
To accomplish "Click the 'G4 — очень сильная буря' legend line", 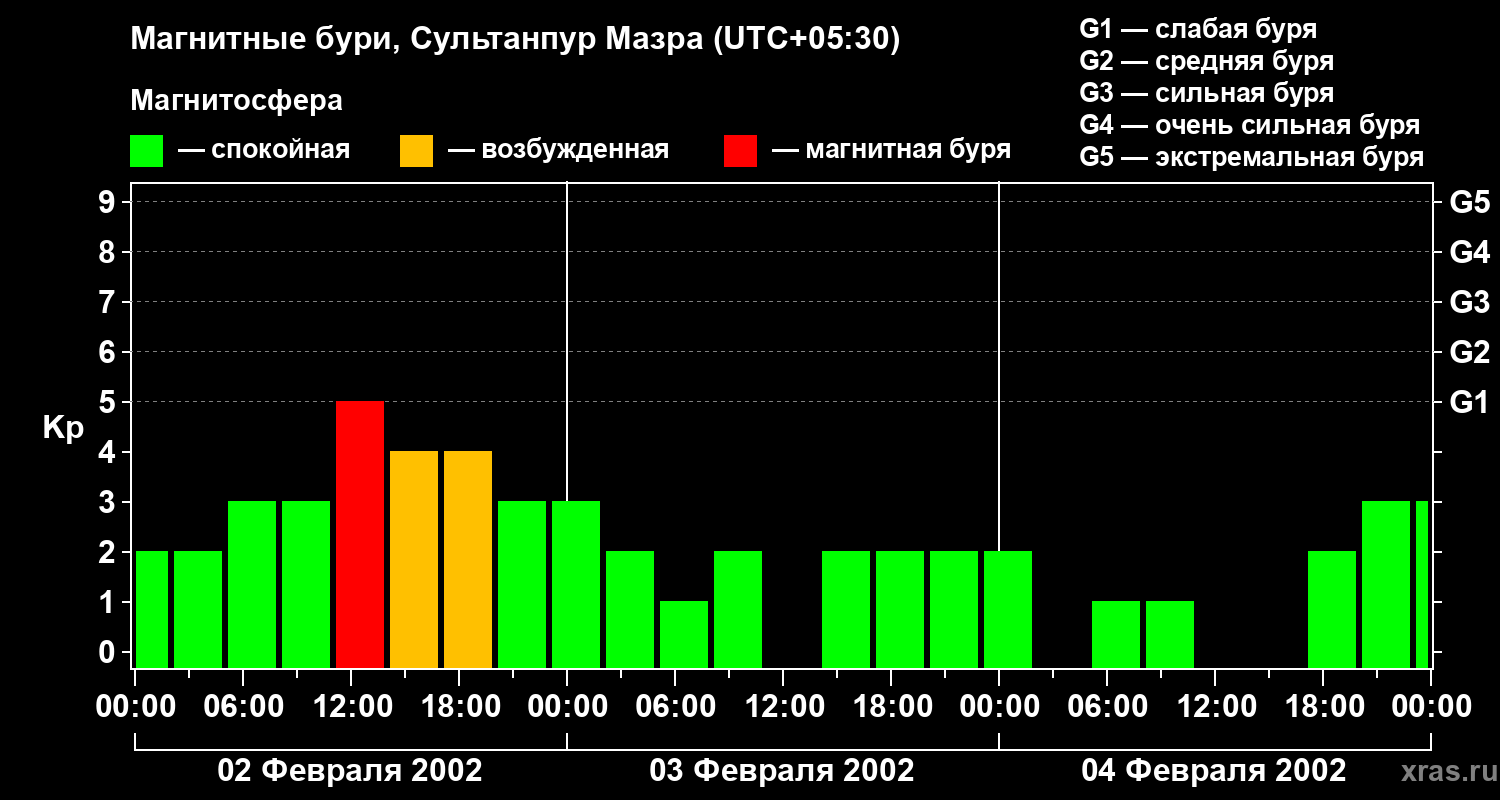I will (x=1250, y=125).
